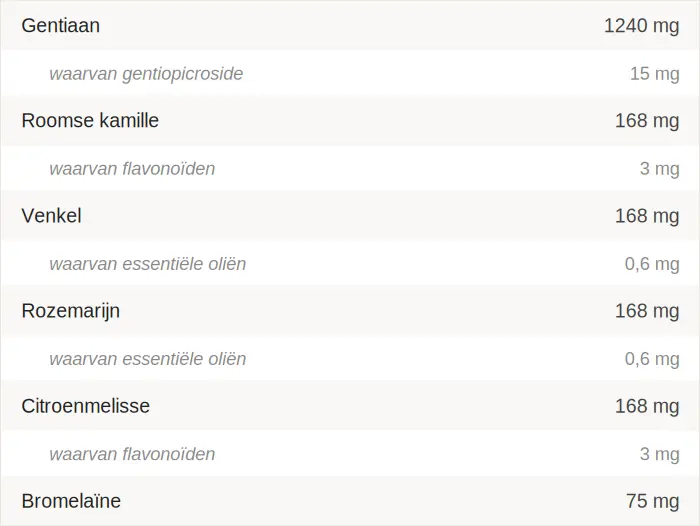The image size is (700, 526).
Task: Click waarvan flavonoïden under Roomse kamille
Action: (132, 169)
